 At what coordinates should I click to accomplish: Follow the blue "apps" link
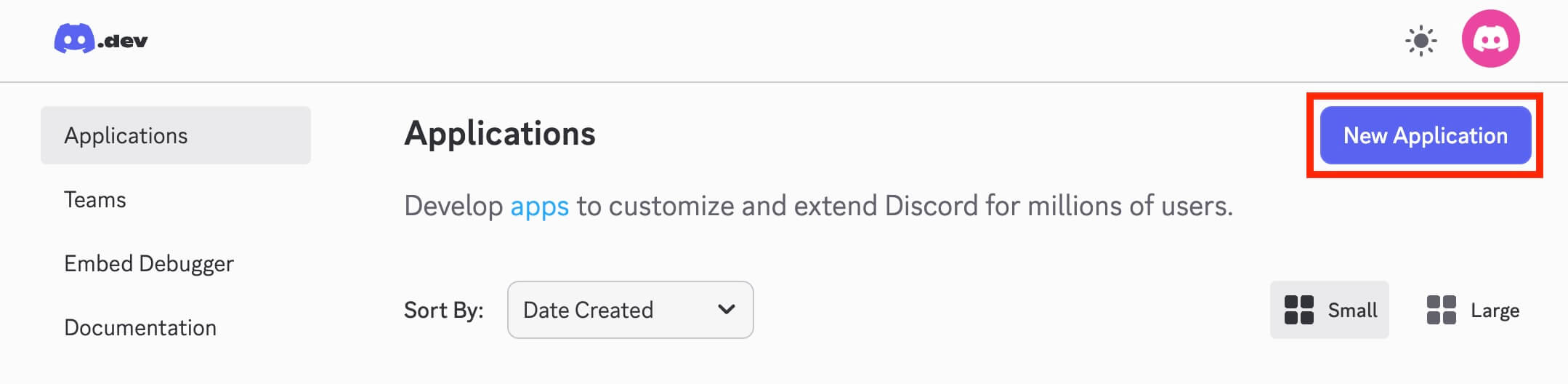pos(539,207)
